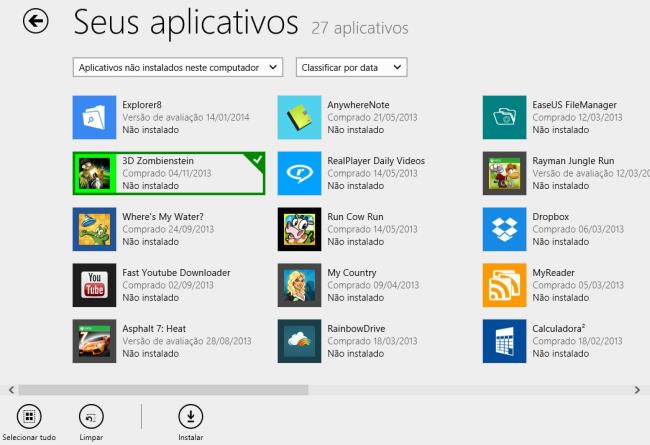Viewport: 650px width, 445px height.
Task: Go back using the arrow button
Action: [x=35, y=21]
